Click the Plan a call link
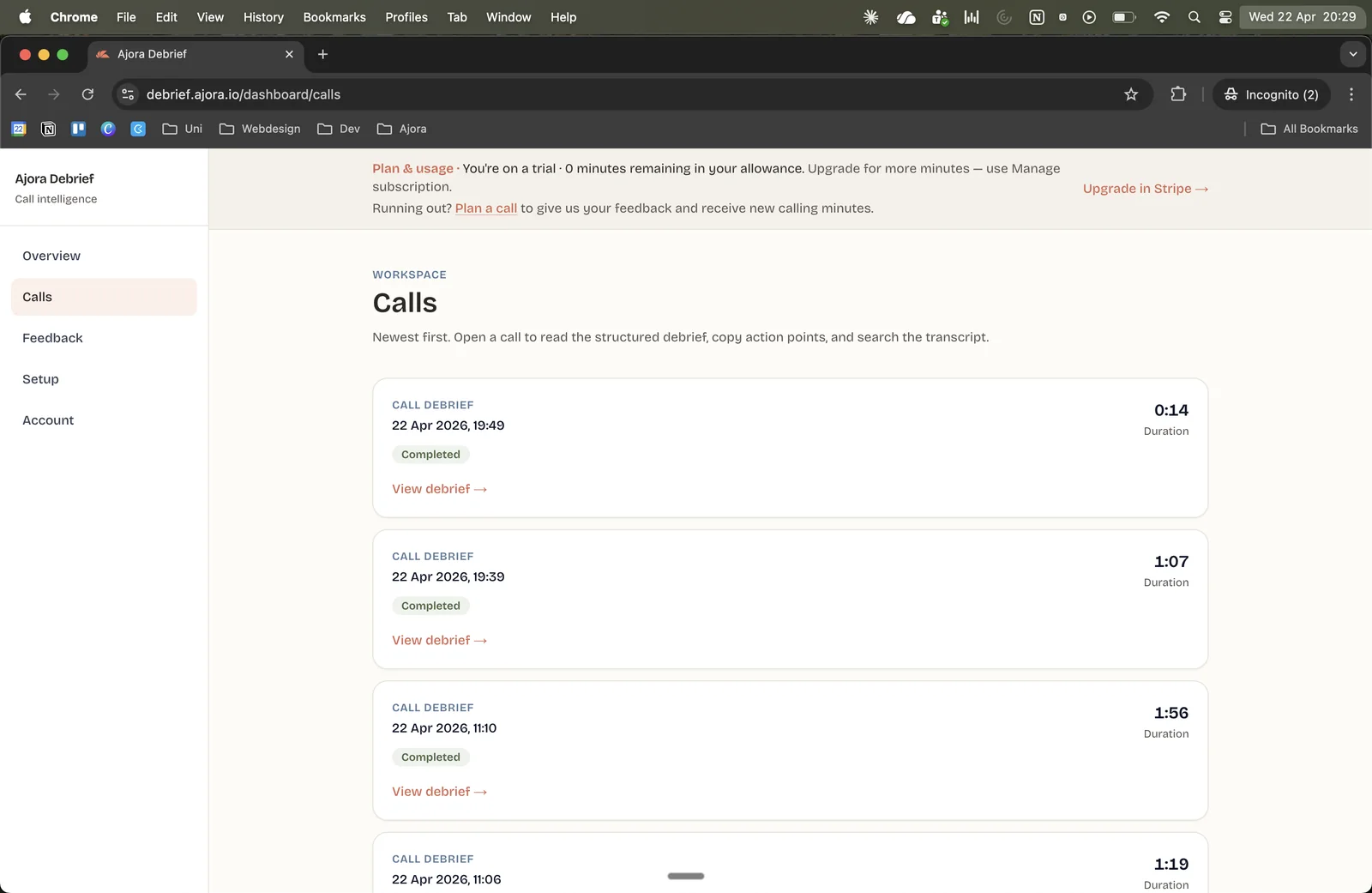The image size is (1372, 893). (x=486, y=208)
